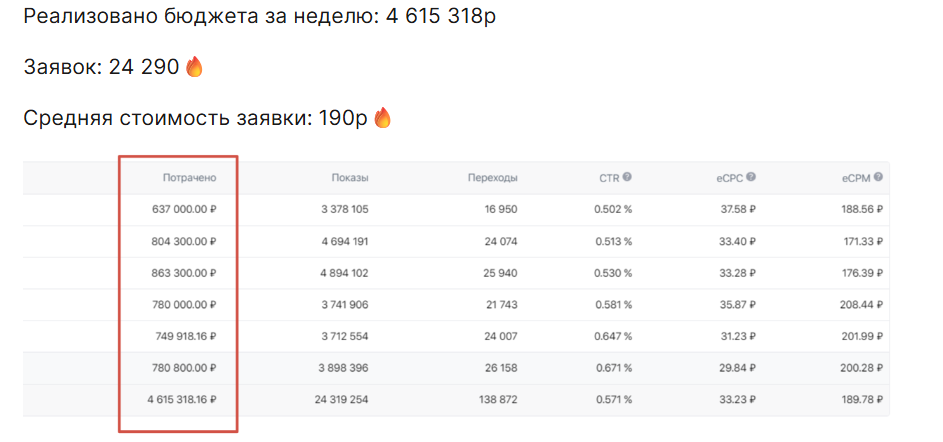The image size is (943, 442).
Task: Click the 29.84 ₽ eCPC value
Action: (x=735, y=368)
